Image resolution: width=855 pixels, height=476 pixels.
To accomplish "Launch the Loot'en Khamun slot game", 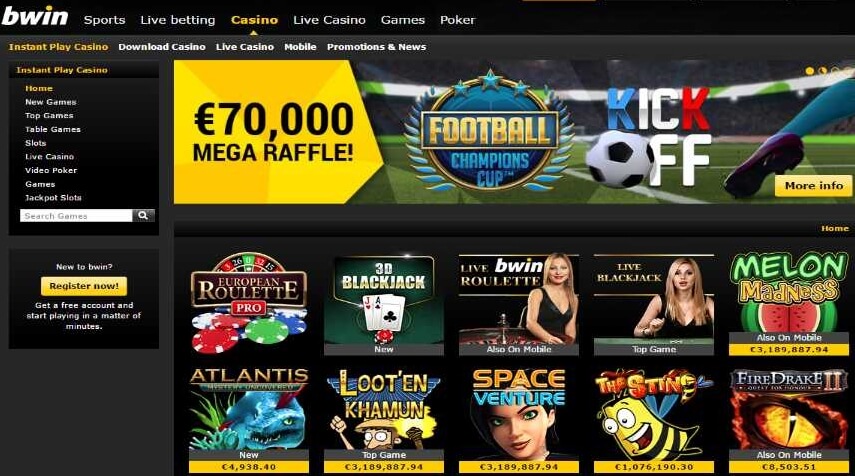I will 383,420.
